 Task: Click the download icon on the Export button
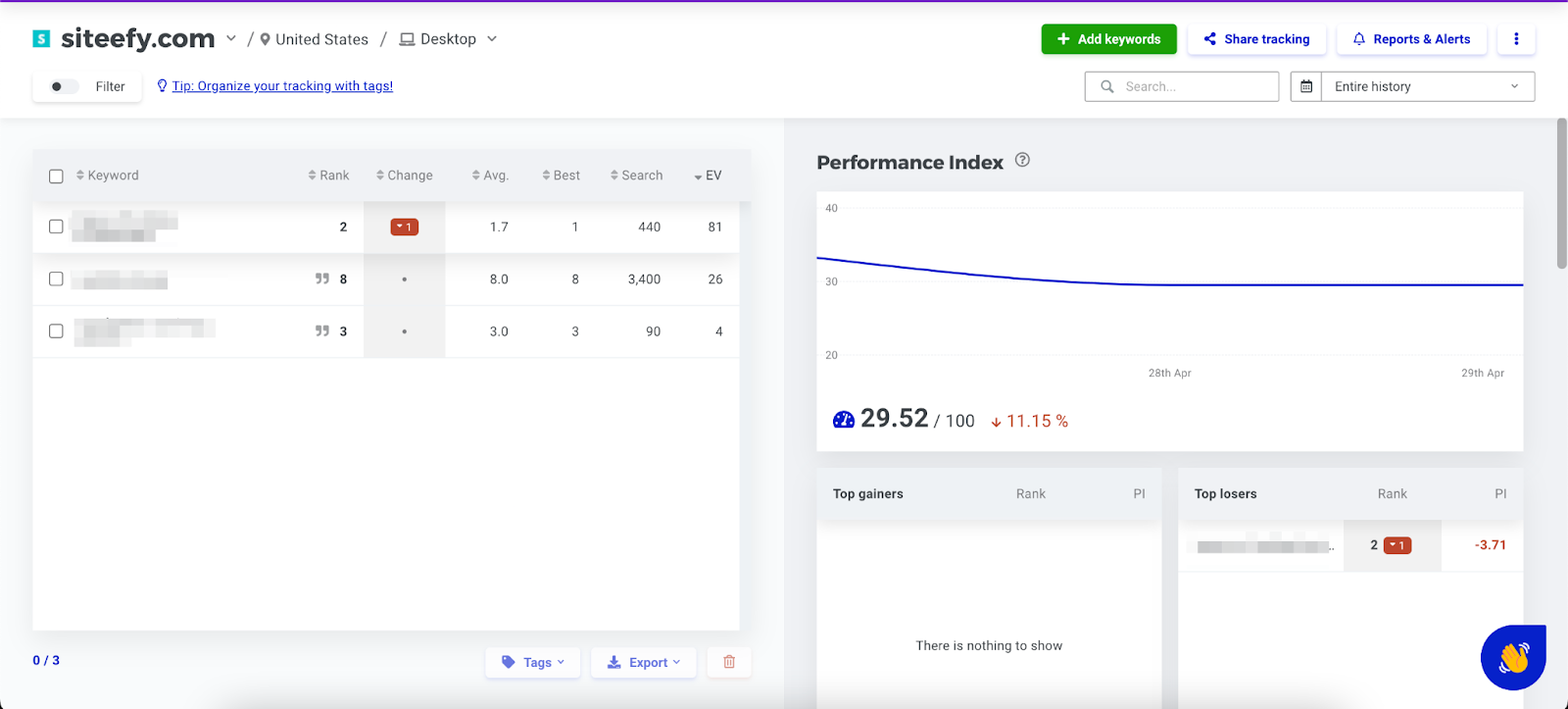click(x=614, y=662)
